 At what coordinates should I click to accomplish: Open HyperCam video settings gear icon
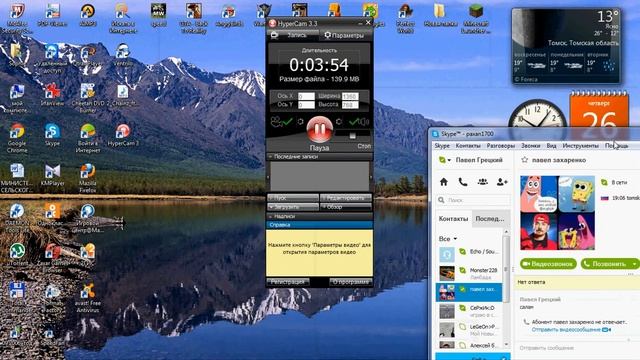pyautogui.click(x=300, y=122)
